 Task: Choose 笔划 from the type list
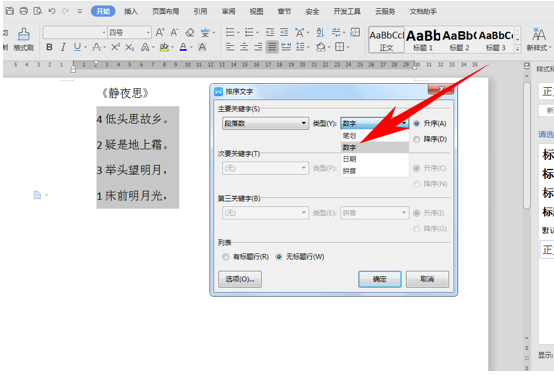click(375, 136)
